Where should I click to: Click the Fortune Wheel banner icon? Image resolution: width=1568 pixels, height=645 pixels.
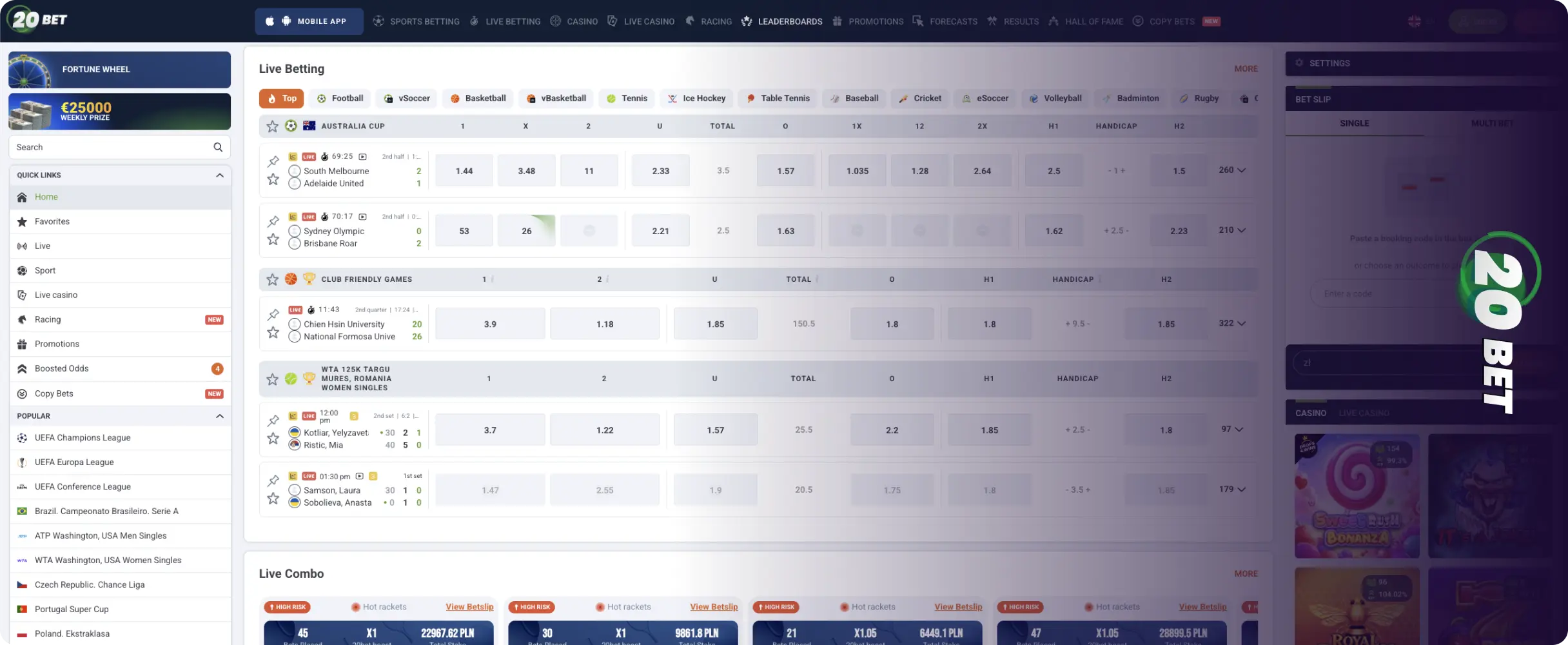29,71
